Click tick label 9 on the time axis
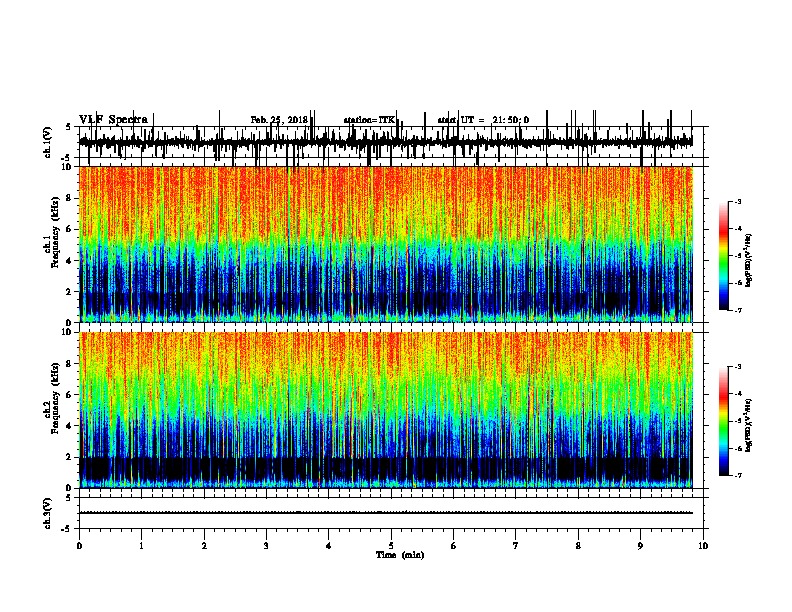Screen dimensions: 792x612 point(640,546)
